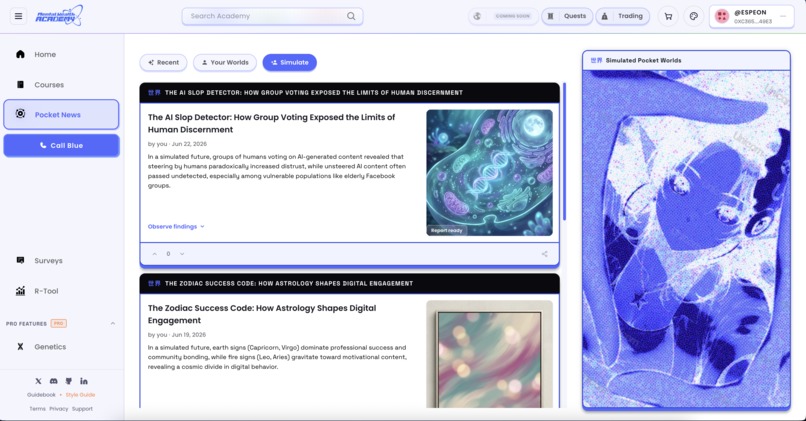
Task: Open Genetics in sidebar
Action: coord(62,346)
